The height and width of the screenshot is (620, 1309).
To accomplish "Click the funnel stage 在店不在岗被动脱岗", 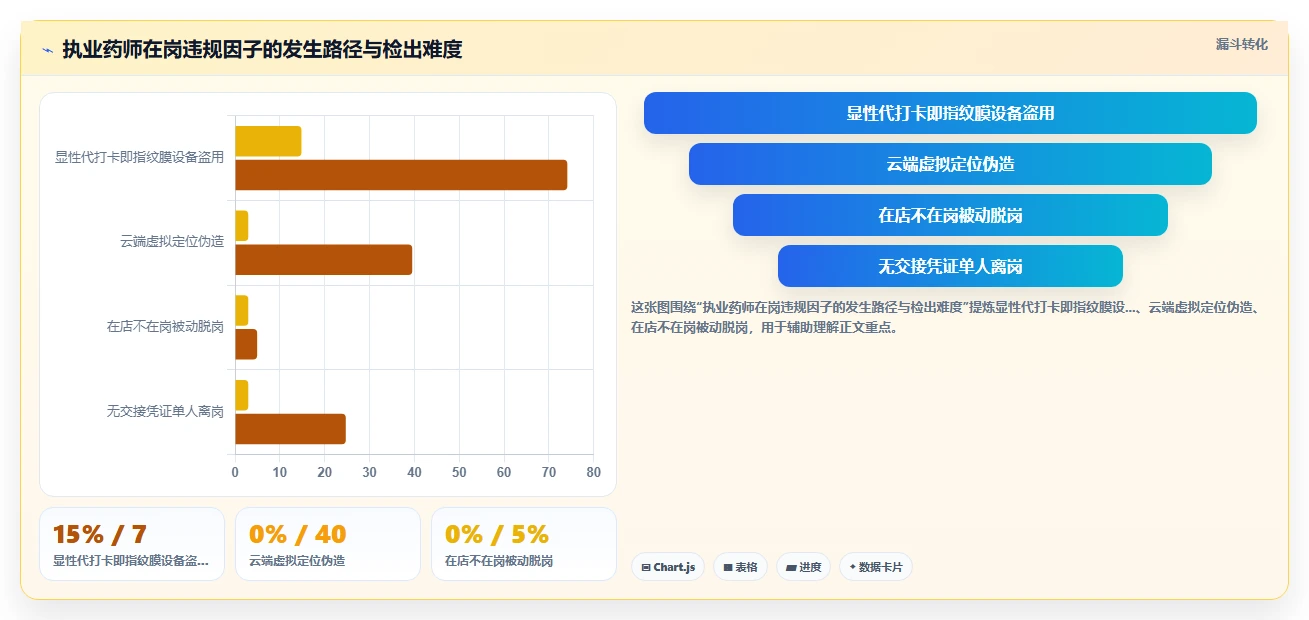I will [950, 215].
